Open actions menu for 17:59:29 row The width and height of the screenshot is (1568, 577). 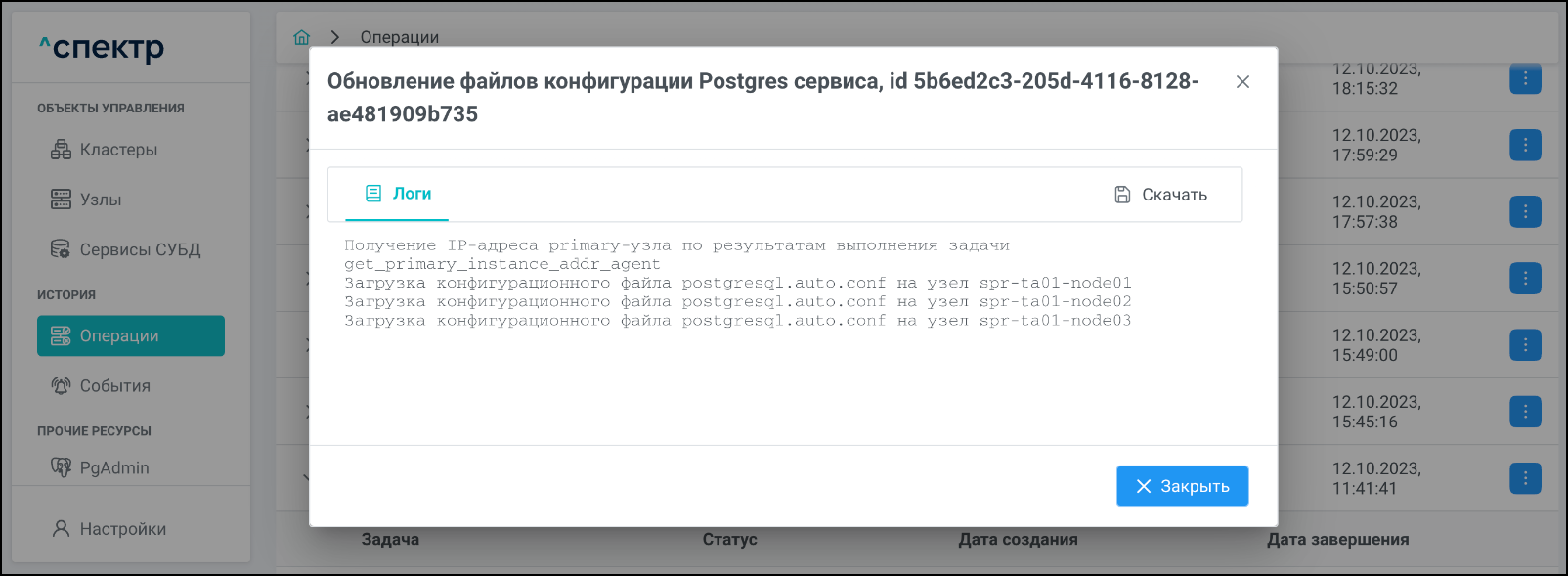click(1525, 145)
